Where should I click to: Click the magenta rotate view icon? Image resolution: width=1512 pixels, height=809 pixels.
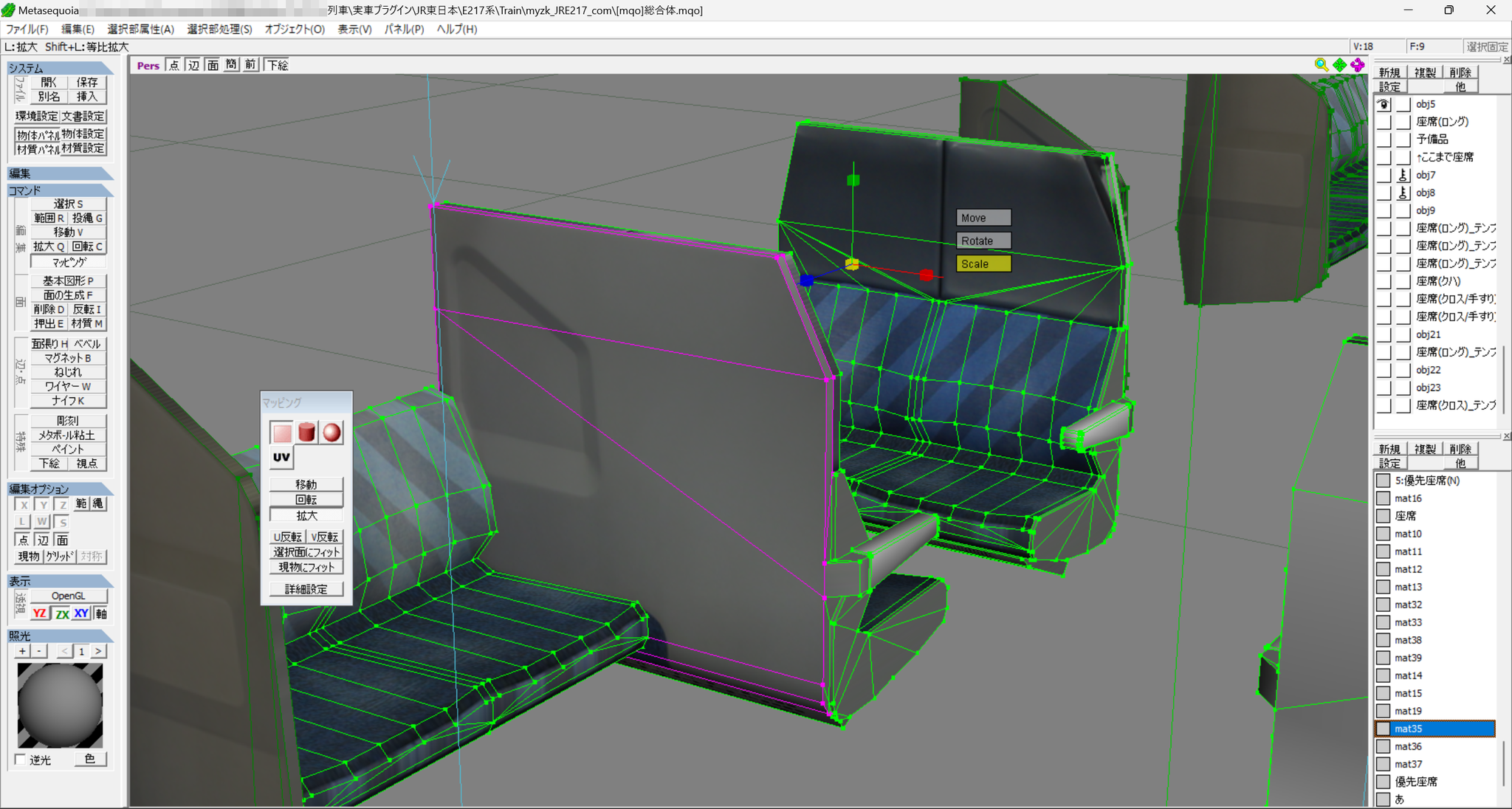[x=1358, y=65]
